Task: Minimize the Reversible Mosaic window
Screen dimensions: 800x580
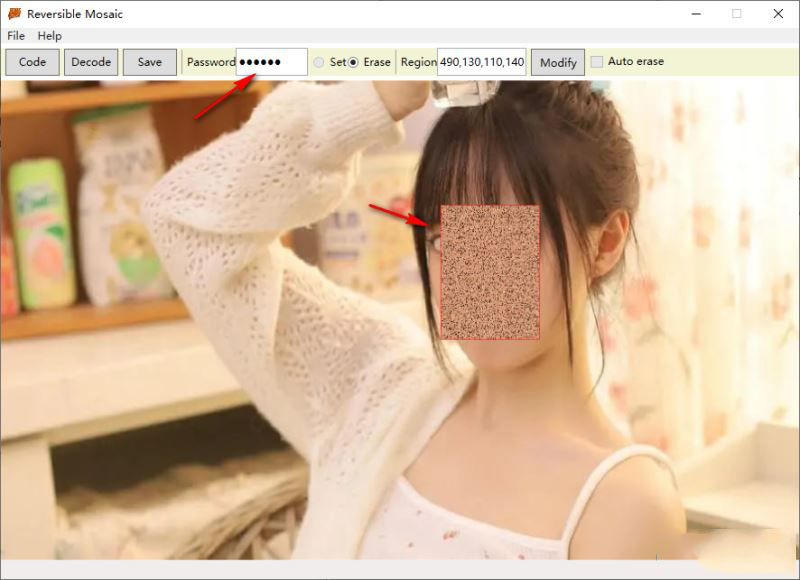Action: point(696,14)
